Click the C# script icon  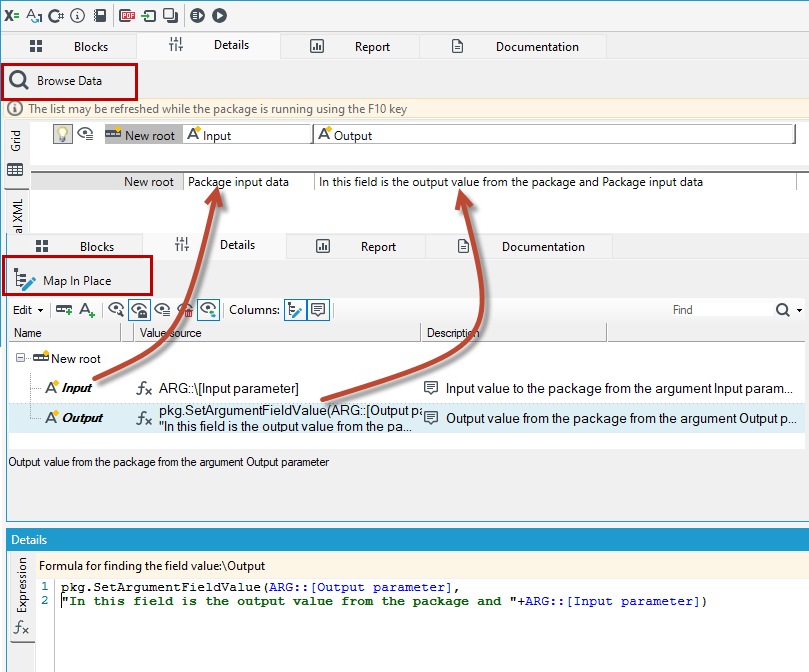pos(56,15)
